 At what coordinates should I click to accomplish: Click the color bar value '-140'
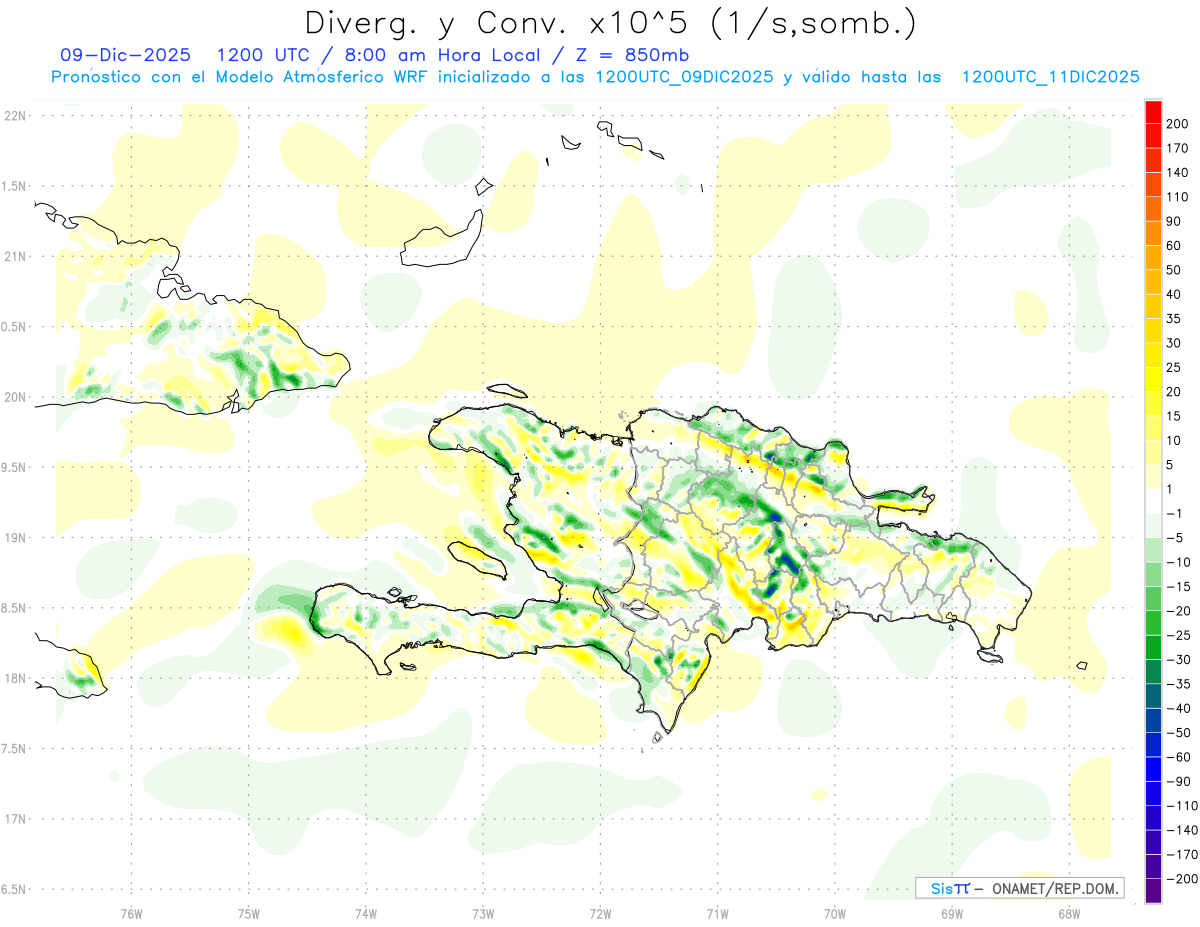click(1184, 830)
